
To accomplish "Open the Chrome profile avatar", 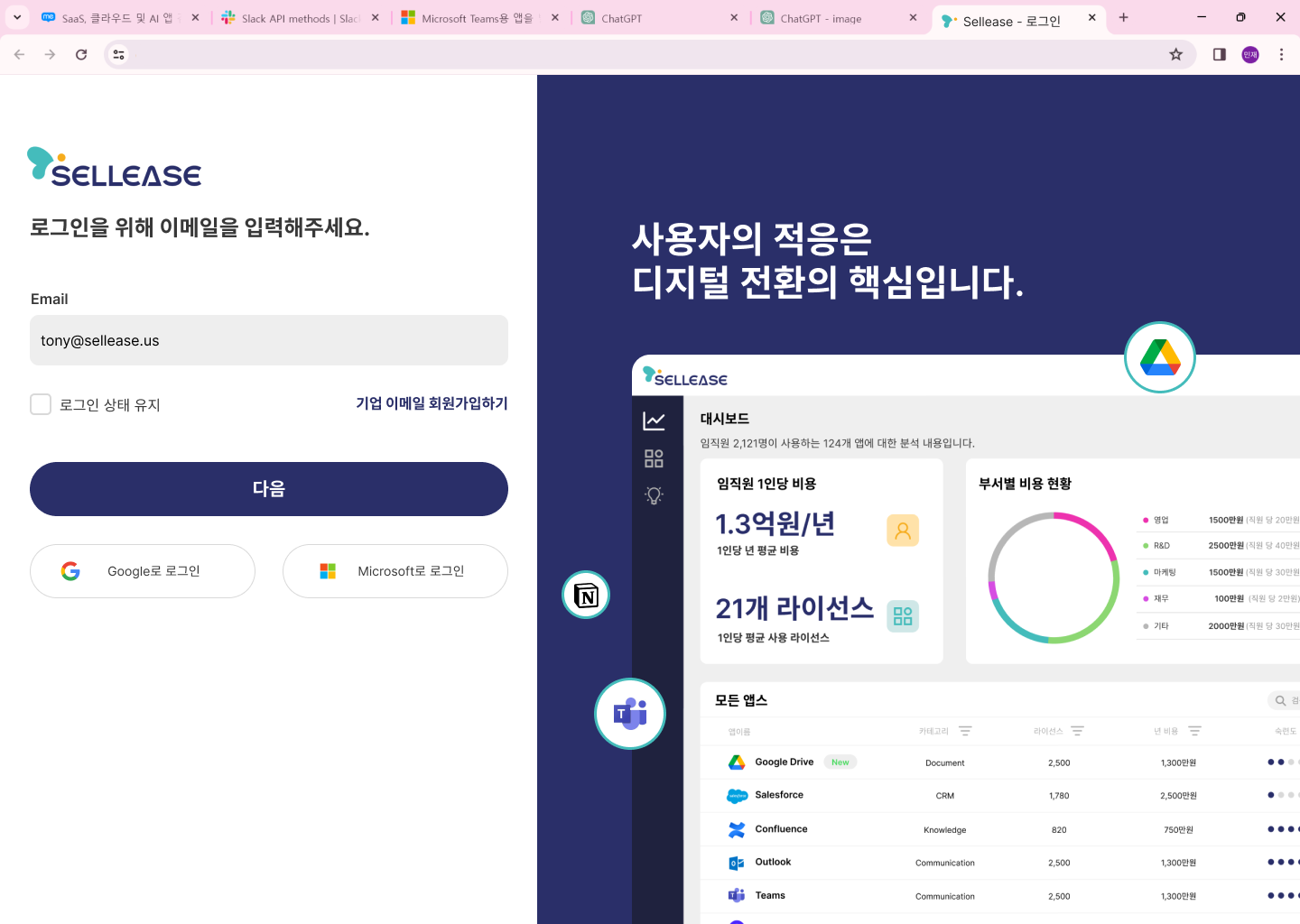I will 1250,54.
